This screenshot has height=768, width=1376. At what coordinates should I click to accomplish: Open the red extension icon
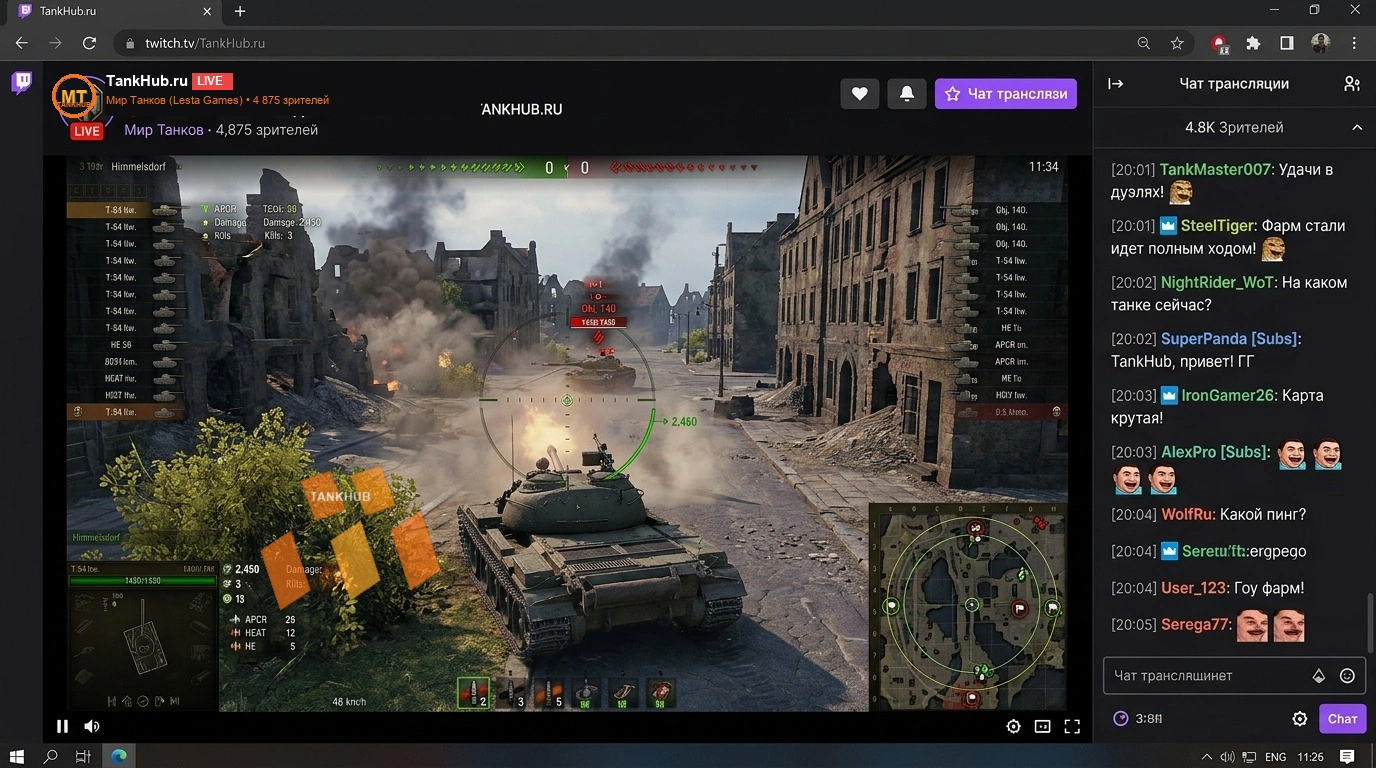click(x=1219, y=43)
